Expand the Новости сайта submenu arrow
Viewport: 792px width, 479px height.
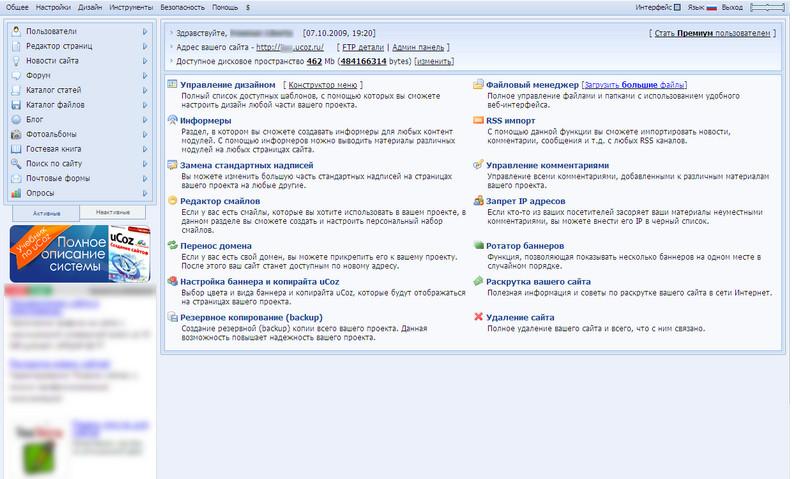coord(145,61)
